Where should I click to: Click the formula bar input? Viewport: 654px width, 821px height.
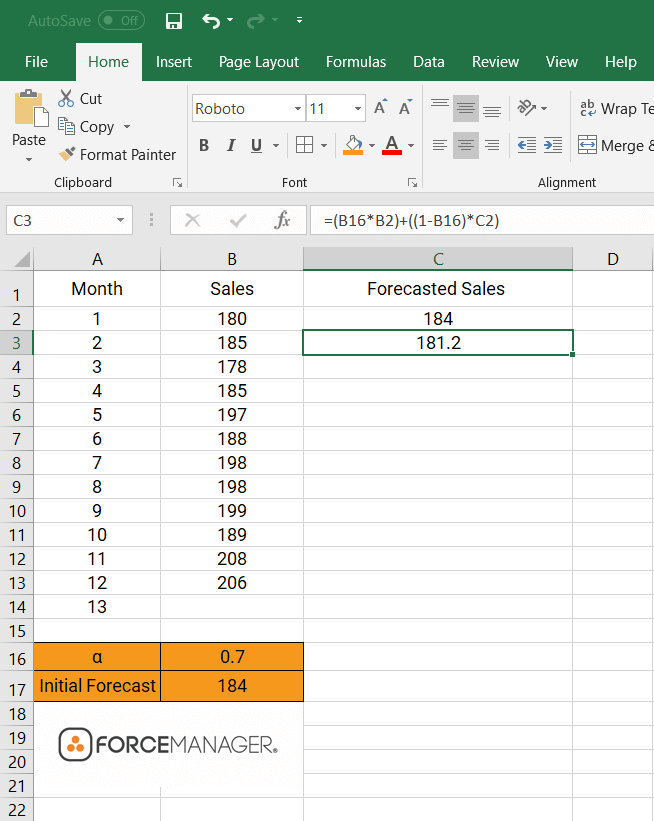click(482, 220)
